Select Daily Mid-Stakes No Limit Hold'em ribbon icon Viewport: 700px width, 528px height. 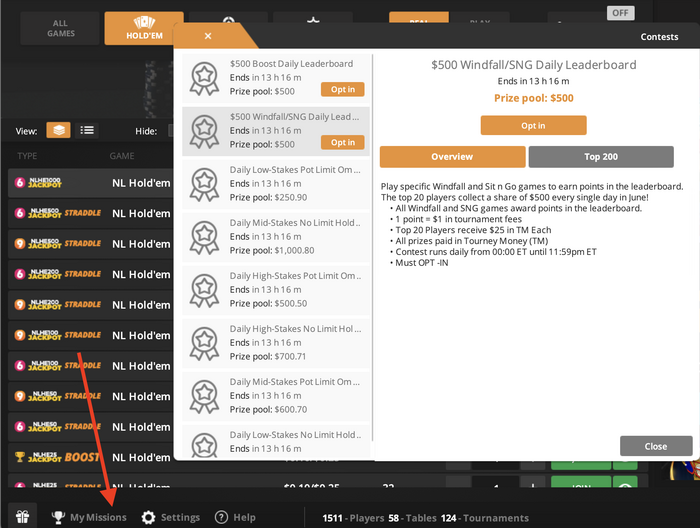click(204, 238)
